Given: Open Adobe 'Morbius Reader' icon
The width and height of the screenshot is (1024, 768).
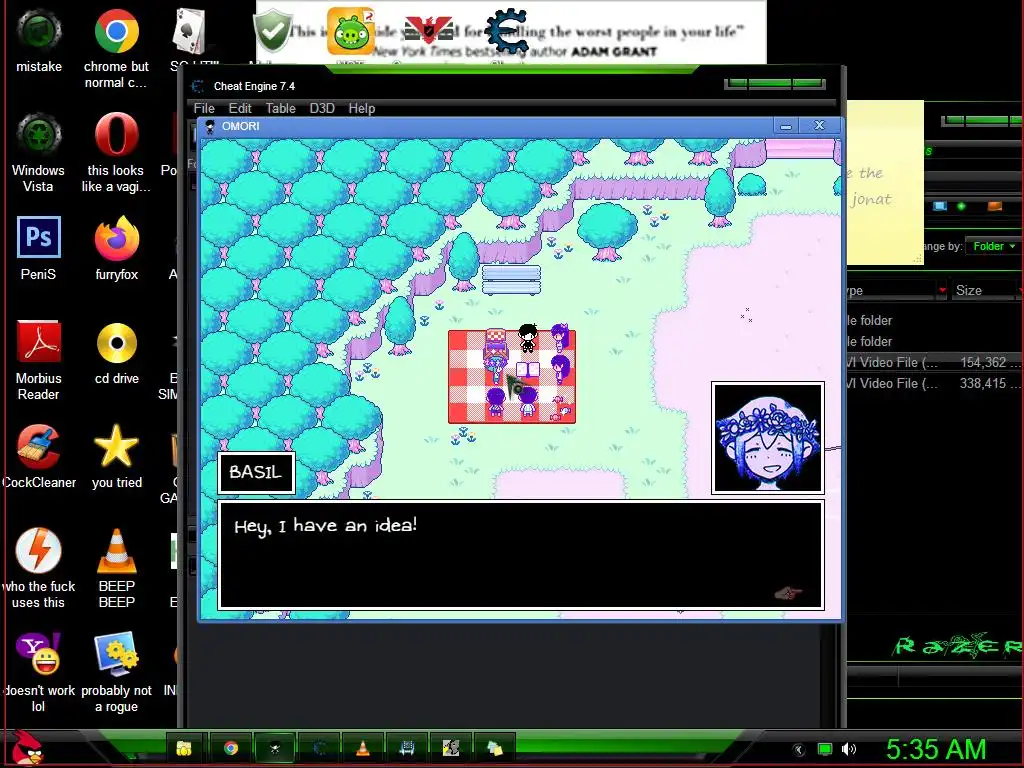Looking at the screenshot, I should click(x=39, y=360).
